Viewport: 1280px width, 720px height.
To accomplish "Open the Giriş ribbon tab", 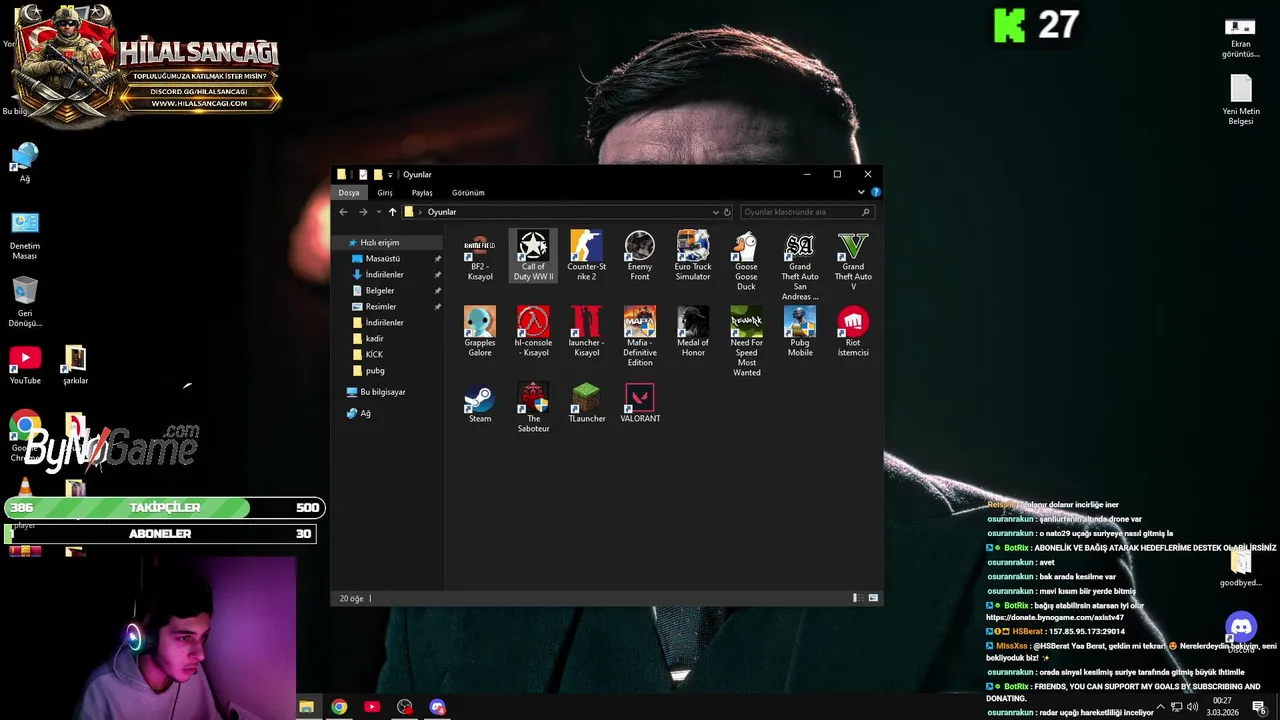I will pos(385,192).
